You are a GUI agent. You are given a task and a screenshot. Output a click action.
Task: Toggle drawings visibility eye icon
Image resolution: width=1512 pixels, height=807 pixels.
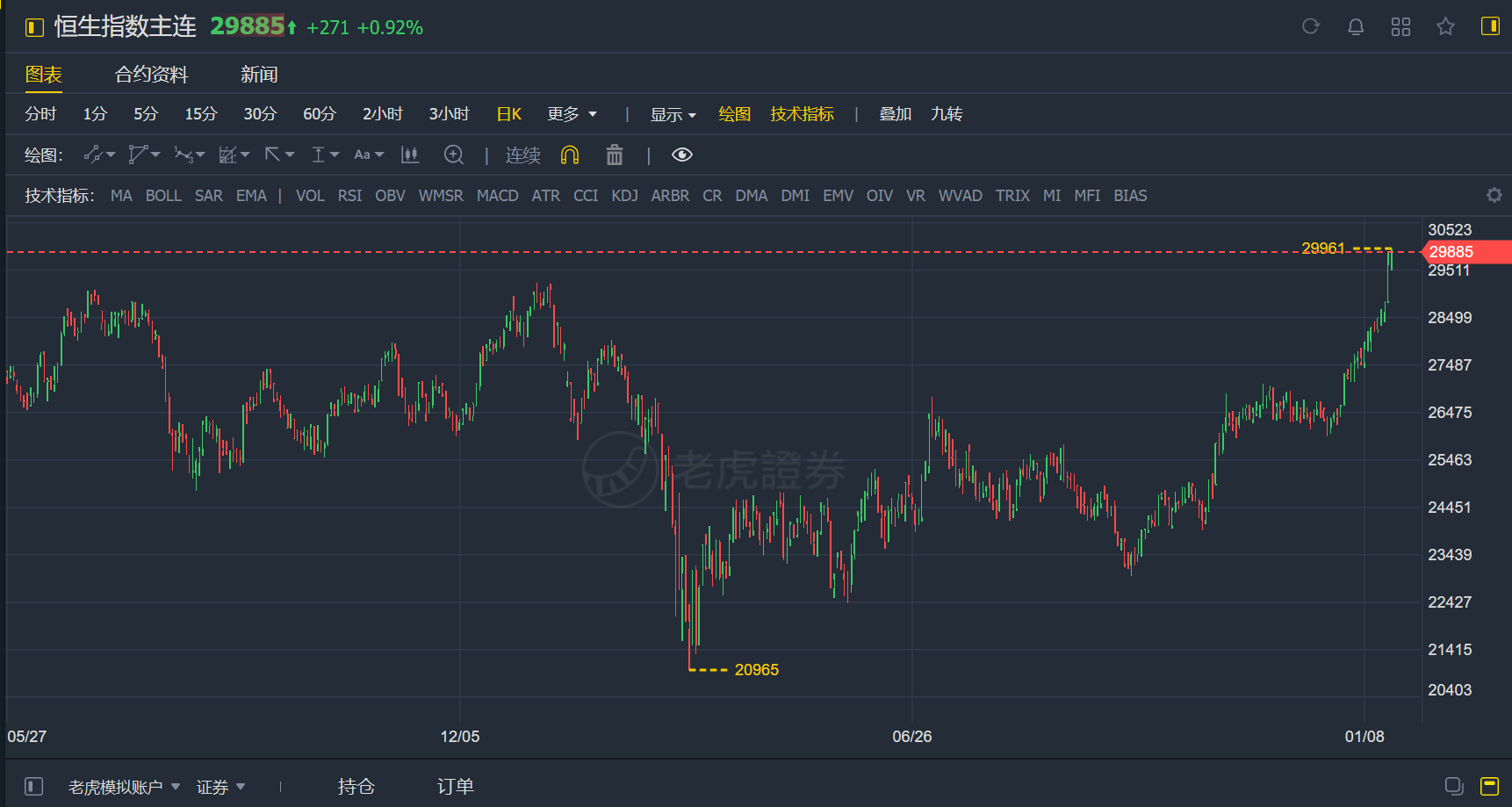point(682,155)
